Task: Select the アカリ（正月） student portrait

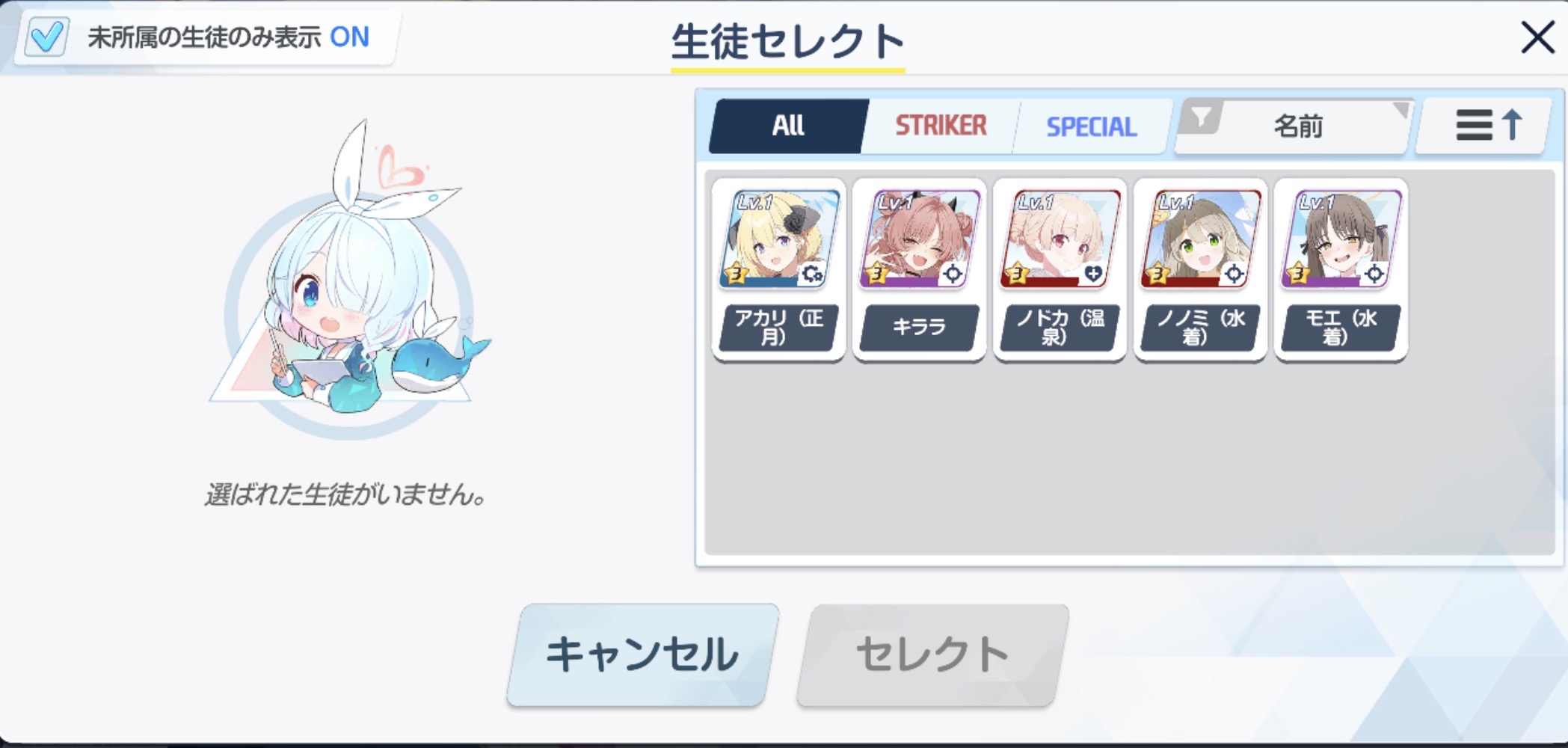Action: [x=779, y=239]
